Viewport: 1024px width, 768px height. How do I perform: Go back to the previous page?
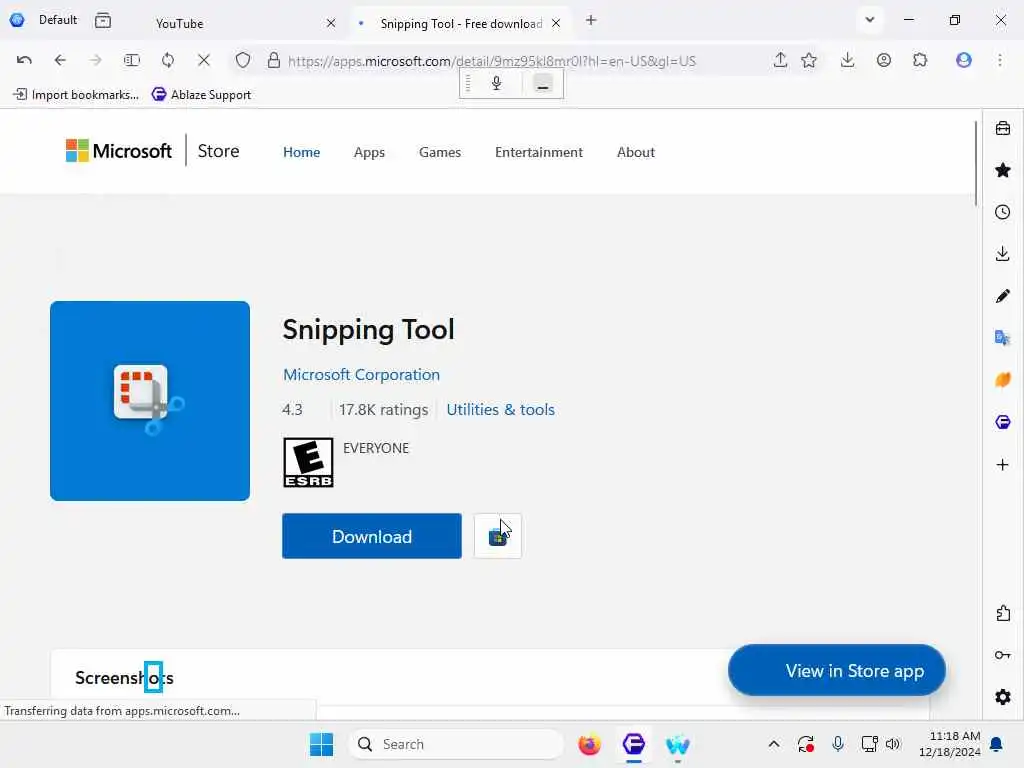pos(60,60)
